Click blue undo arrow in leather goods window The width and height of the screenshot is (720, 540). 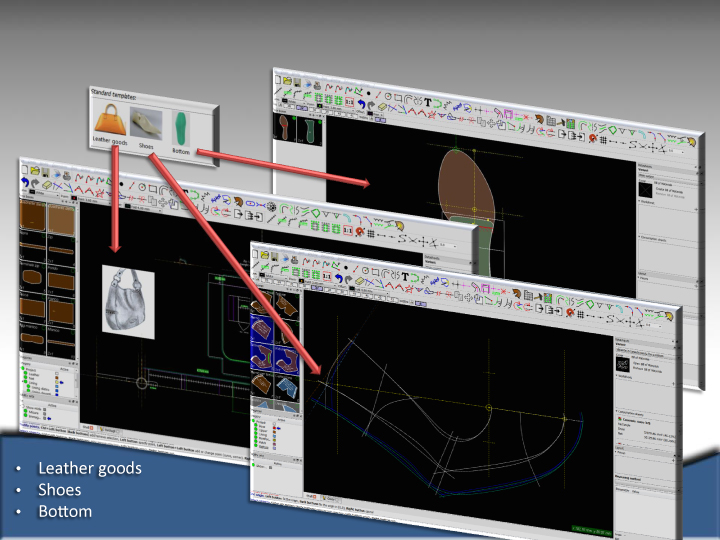(x=27, y=184)
